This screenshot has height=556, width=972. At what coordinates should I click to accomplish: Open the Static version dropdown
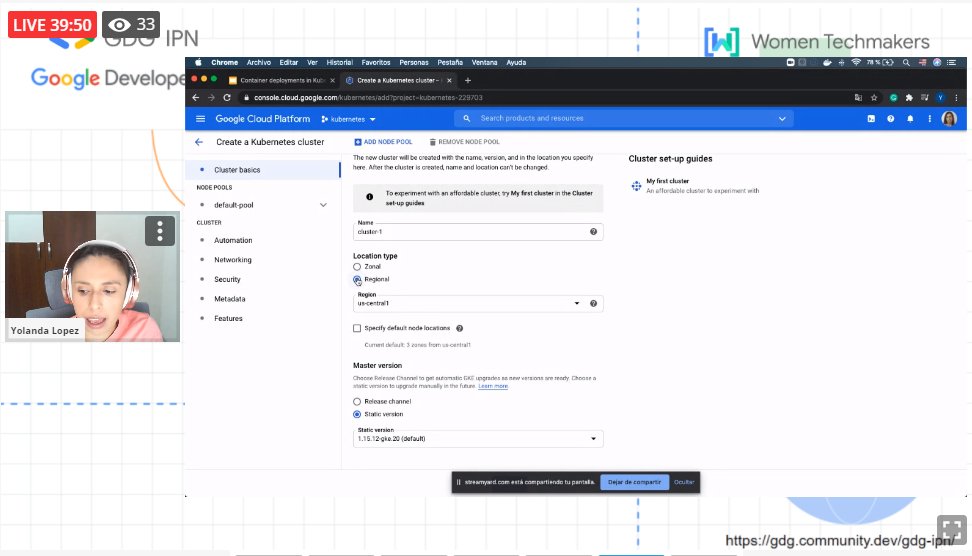pyautogui.click(x=478, y=439)
